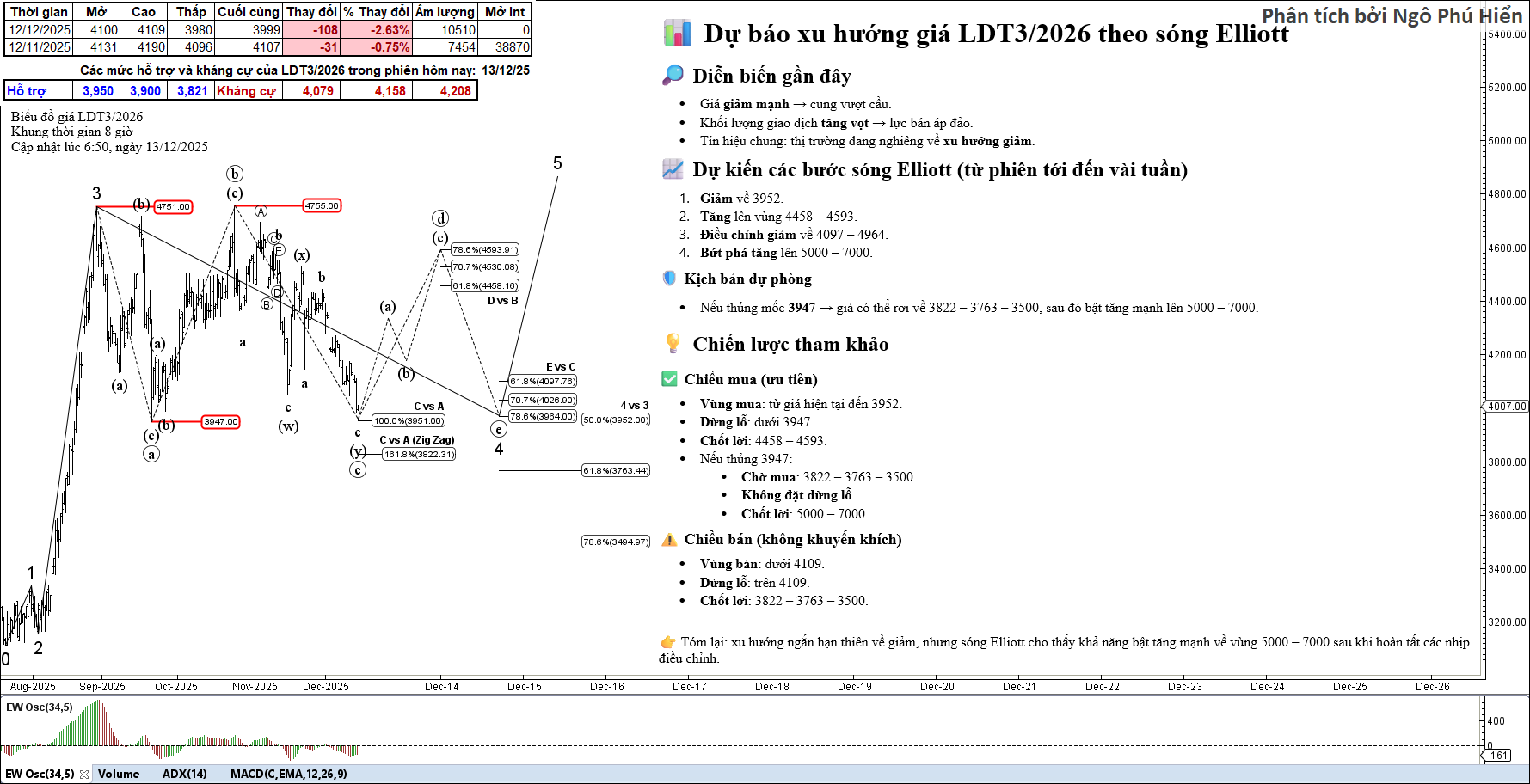Click the Thời gian column header
This screenshot has width=1530, height=784.
[x=39, y=12]
